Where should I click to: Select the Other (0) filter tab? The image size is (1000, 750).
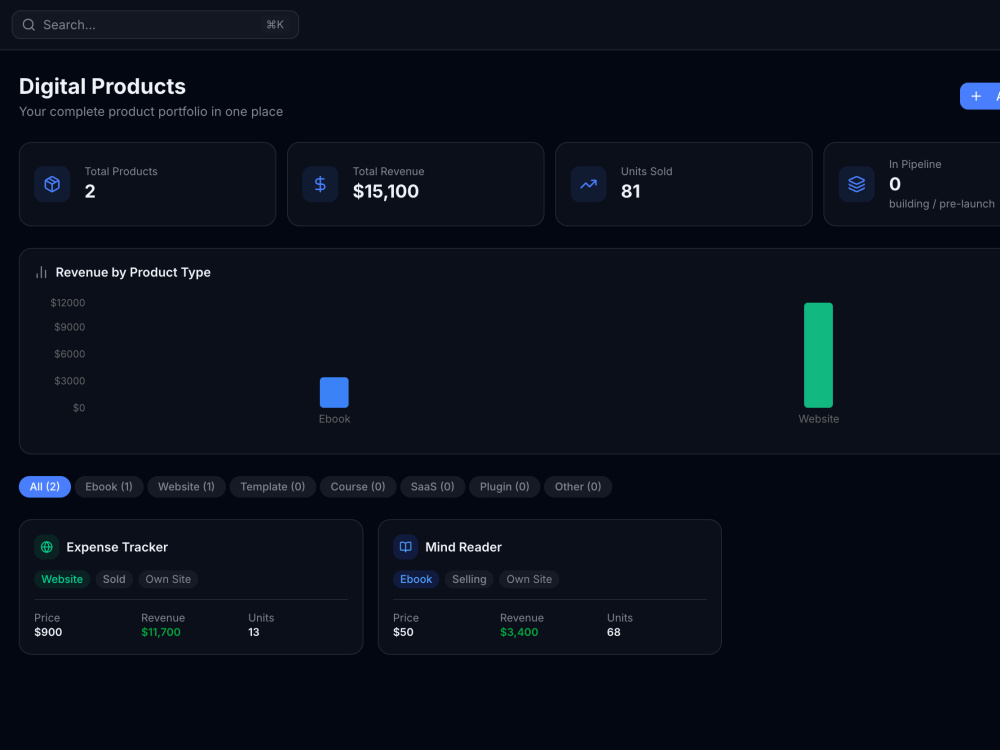coord(578,487)
